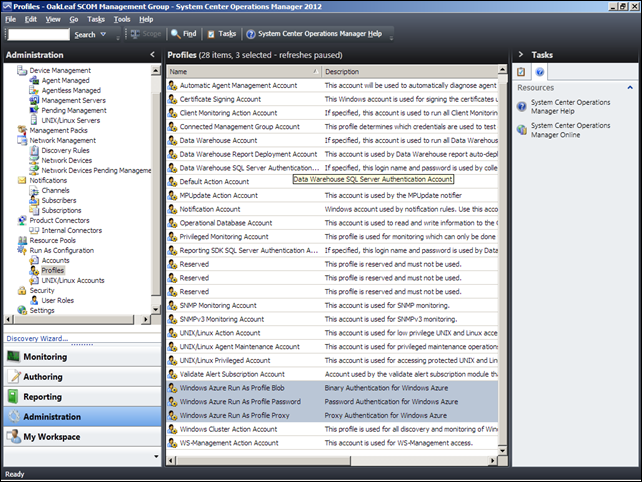Click the Management Packs icon
The image size is (642, 482).
click(22, 130)
